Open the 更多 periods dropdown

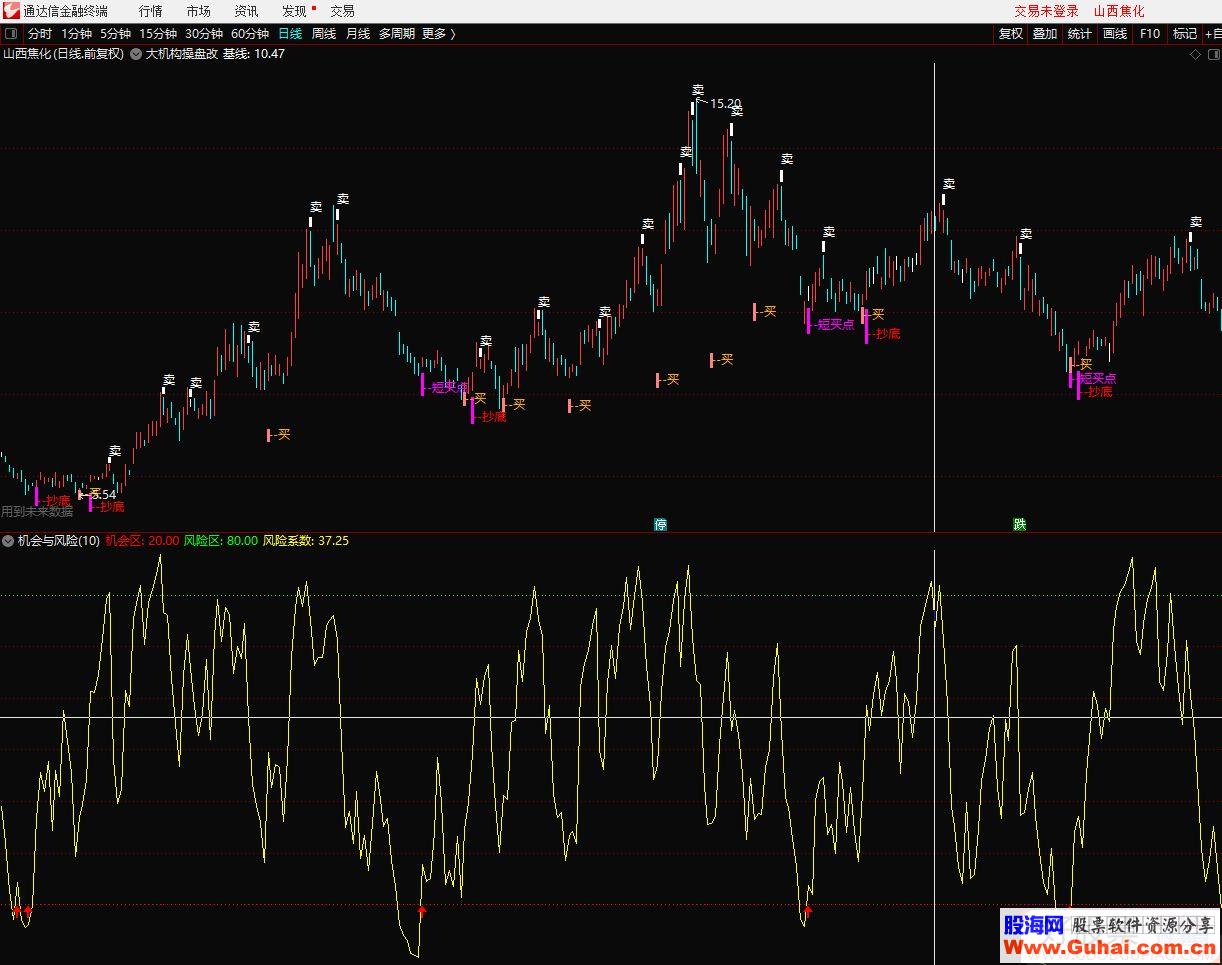(438, 33)
